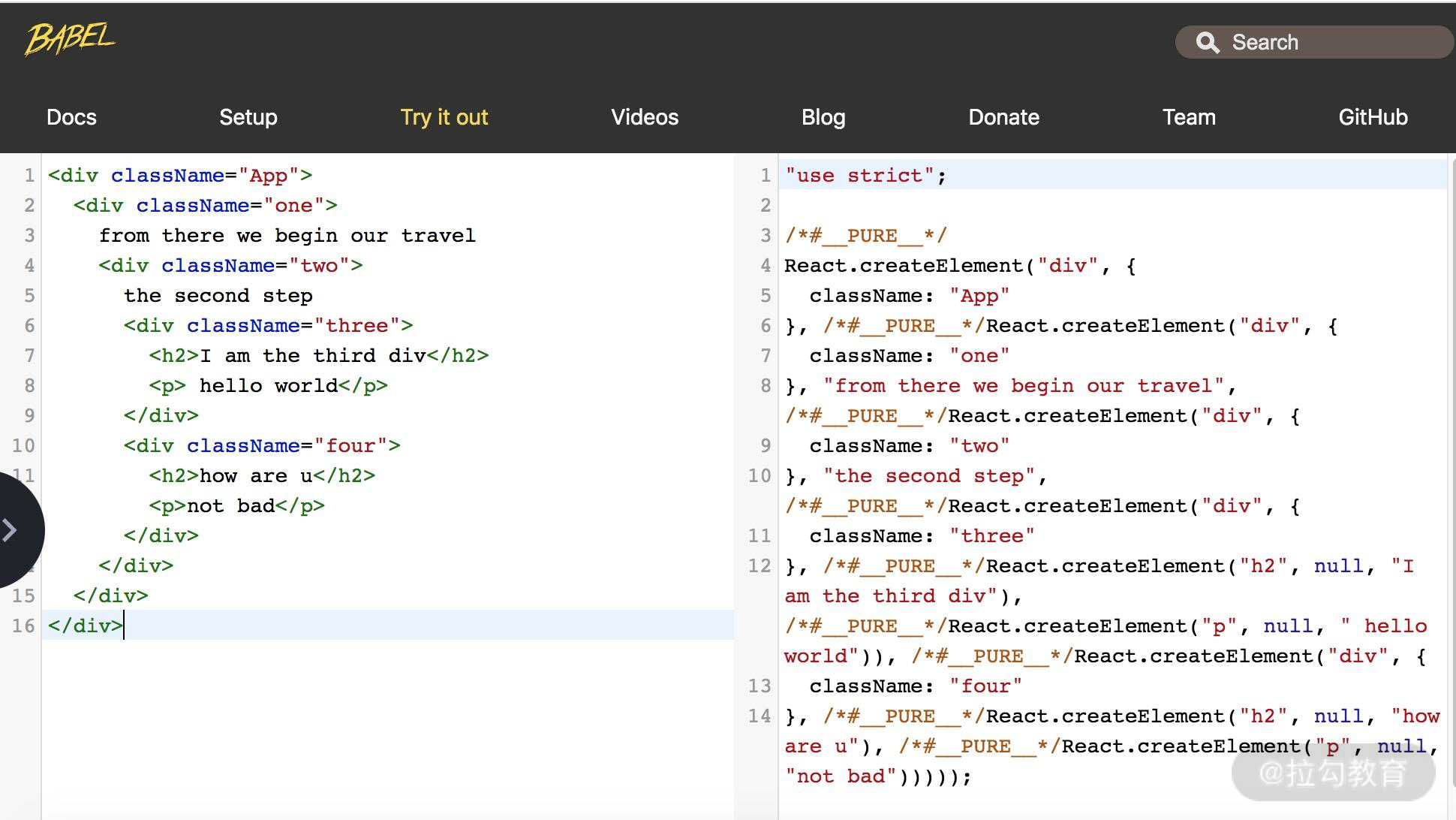Open the Team page
Viewport: 1456px width, 820px height.
[1189, 117]
